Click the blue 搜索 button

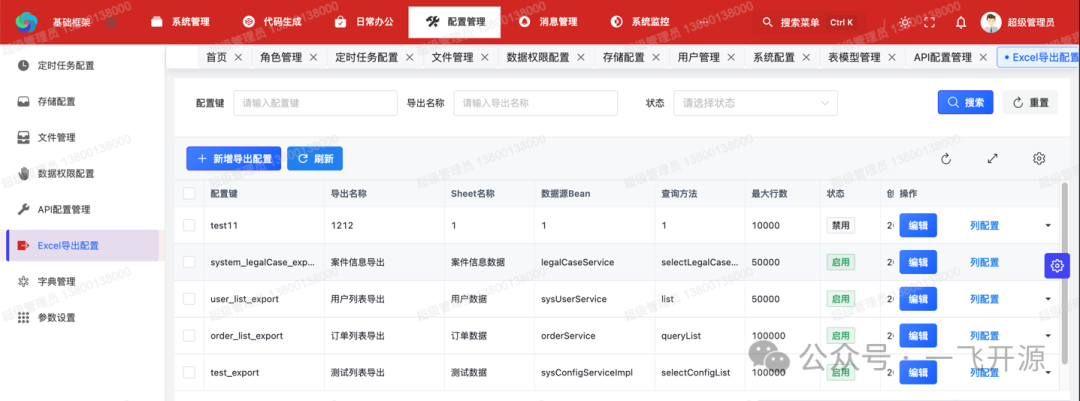(x=965, y=103)
